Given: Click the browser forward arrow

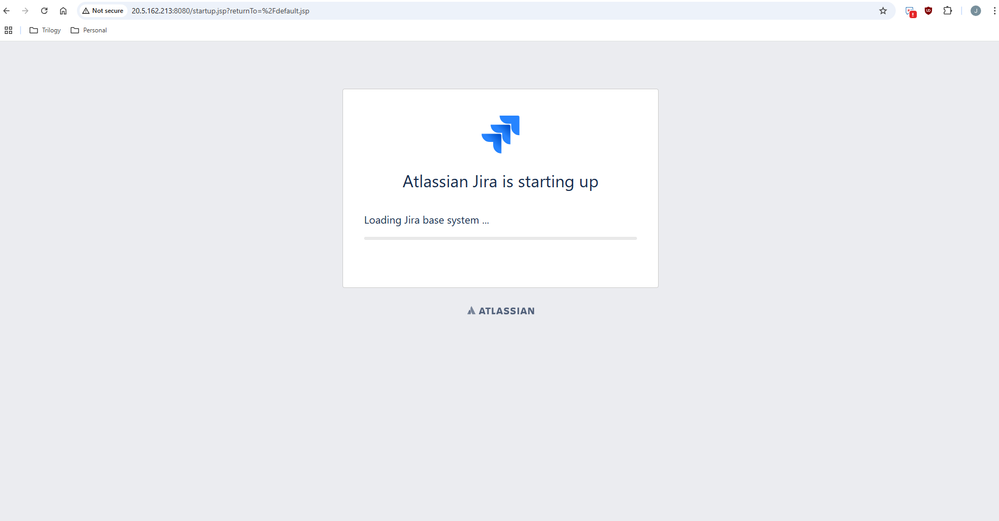Looking at the screenshot, I should coord(25,11).
